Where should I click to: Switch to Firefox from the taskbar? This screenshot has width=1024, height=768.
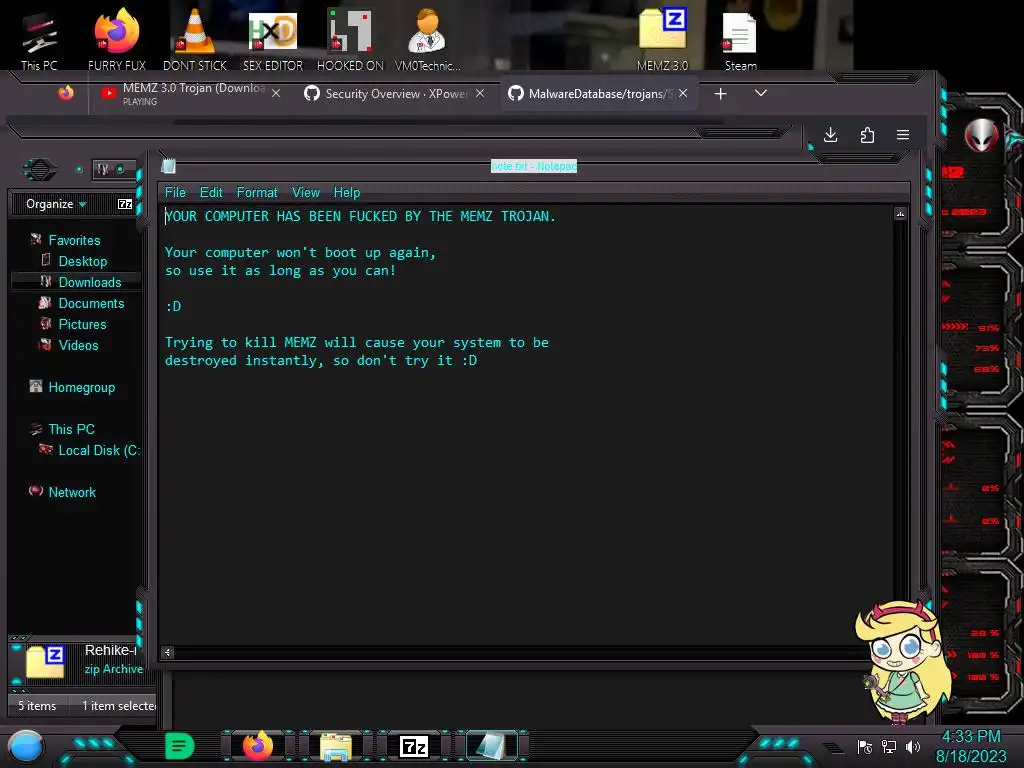(x=258, y=746)
